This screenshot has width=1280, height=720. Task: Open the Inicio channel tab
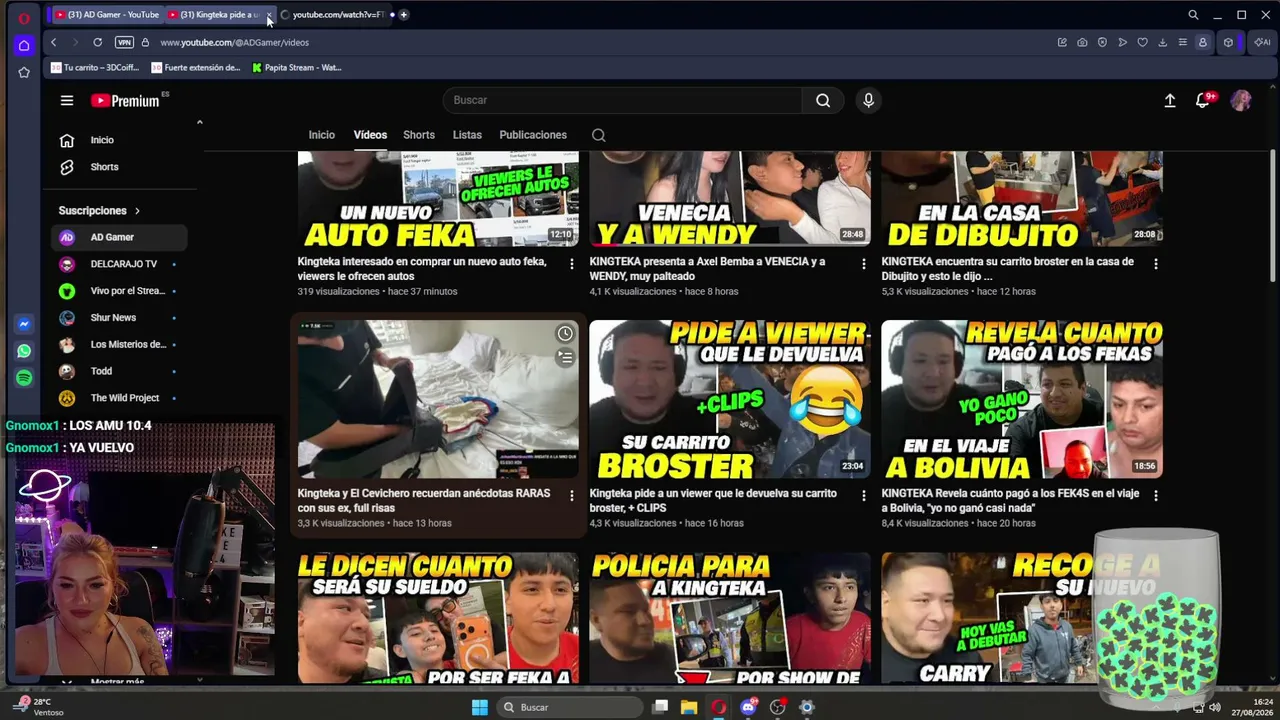(322, 135)
